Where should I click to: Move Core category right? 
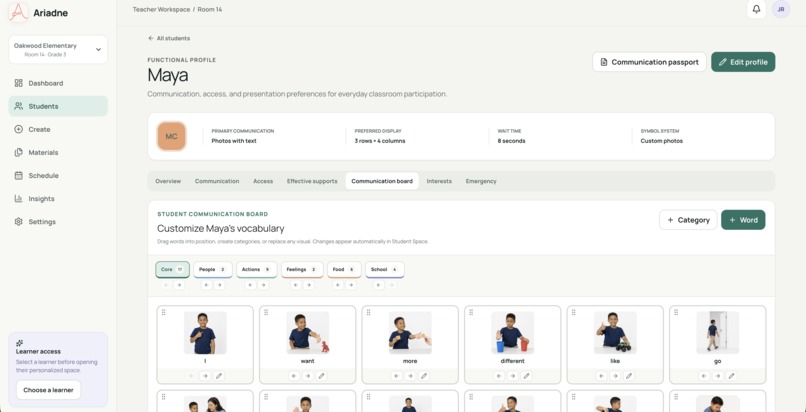pyautogui.click(x=179, y=285)
